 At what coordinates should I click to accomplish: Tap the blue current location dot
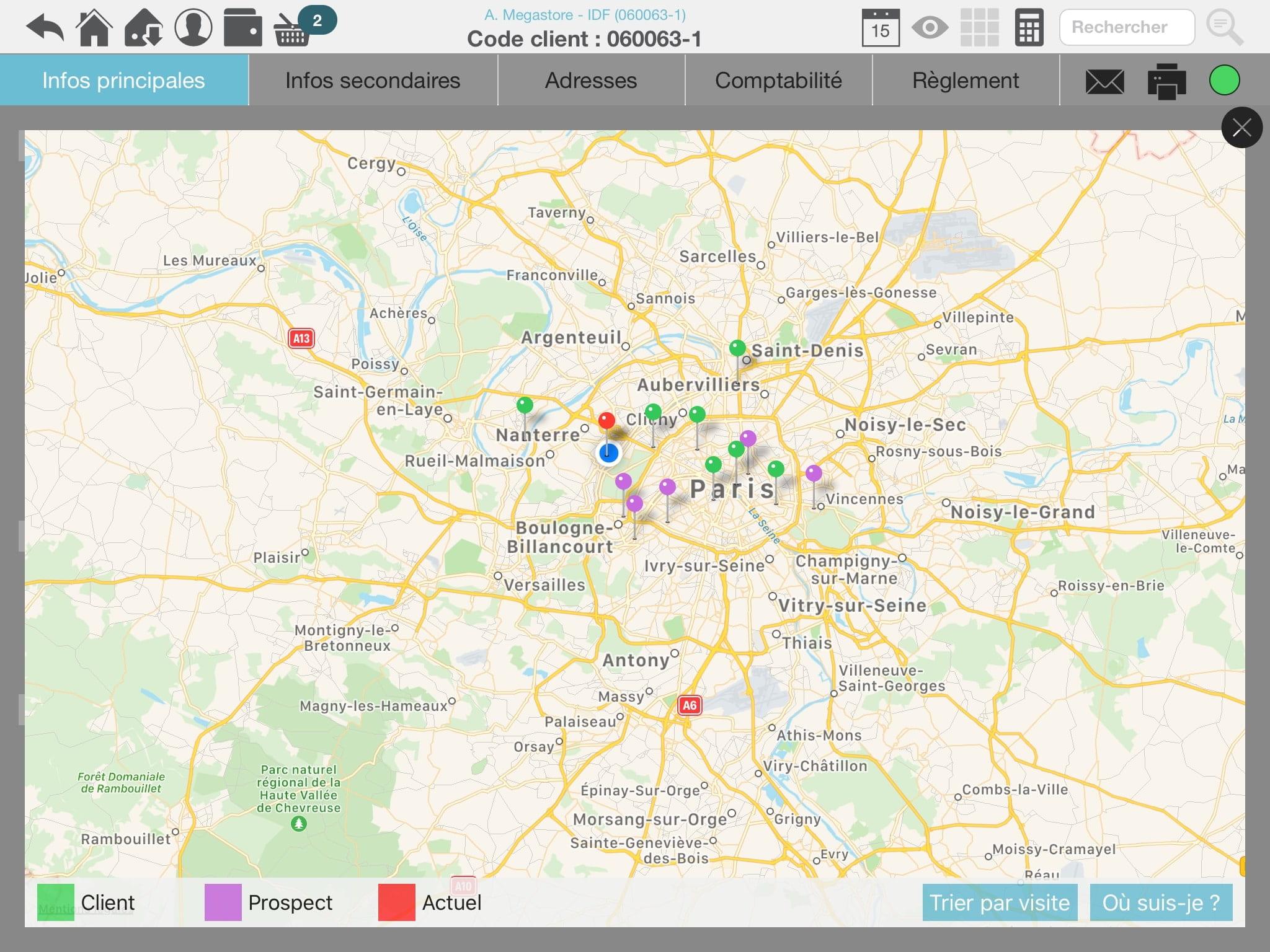[x=608, y=453]
